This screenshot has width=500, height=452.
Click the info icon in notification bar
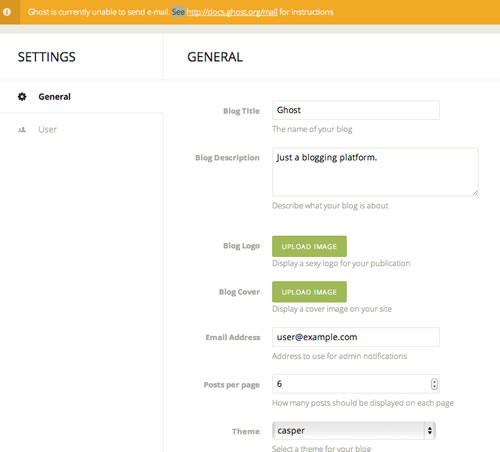pyautogui.click(x=7, y=12)
